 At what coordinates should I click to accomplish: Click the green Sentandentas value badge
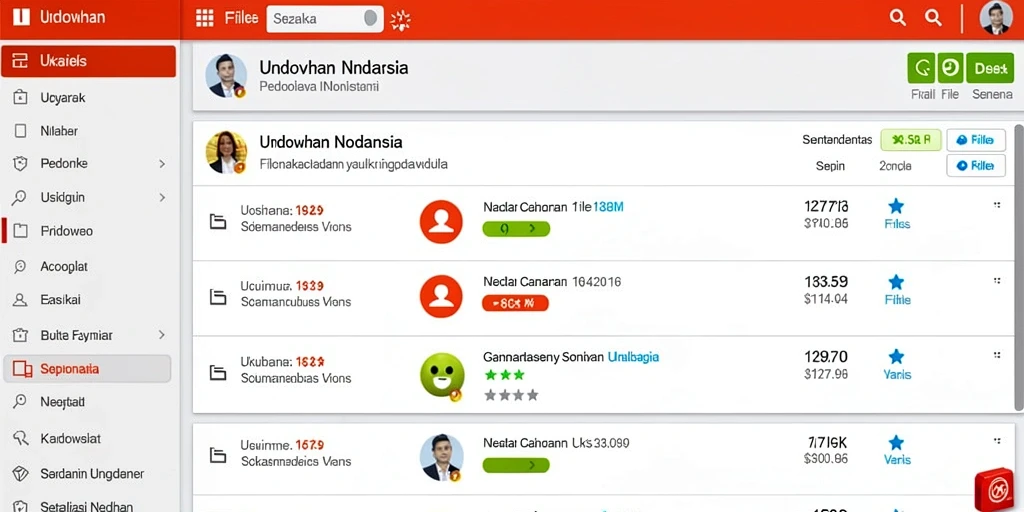(910, 139)
